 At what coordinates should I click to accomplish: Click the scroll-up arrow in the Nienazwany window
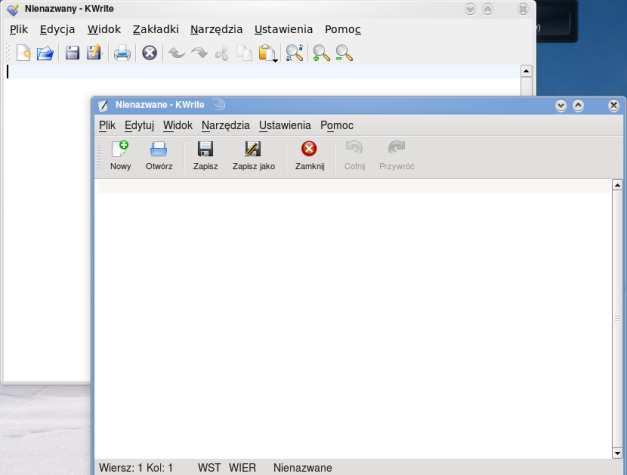point(526,71)
